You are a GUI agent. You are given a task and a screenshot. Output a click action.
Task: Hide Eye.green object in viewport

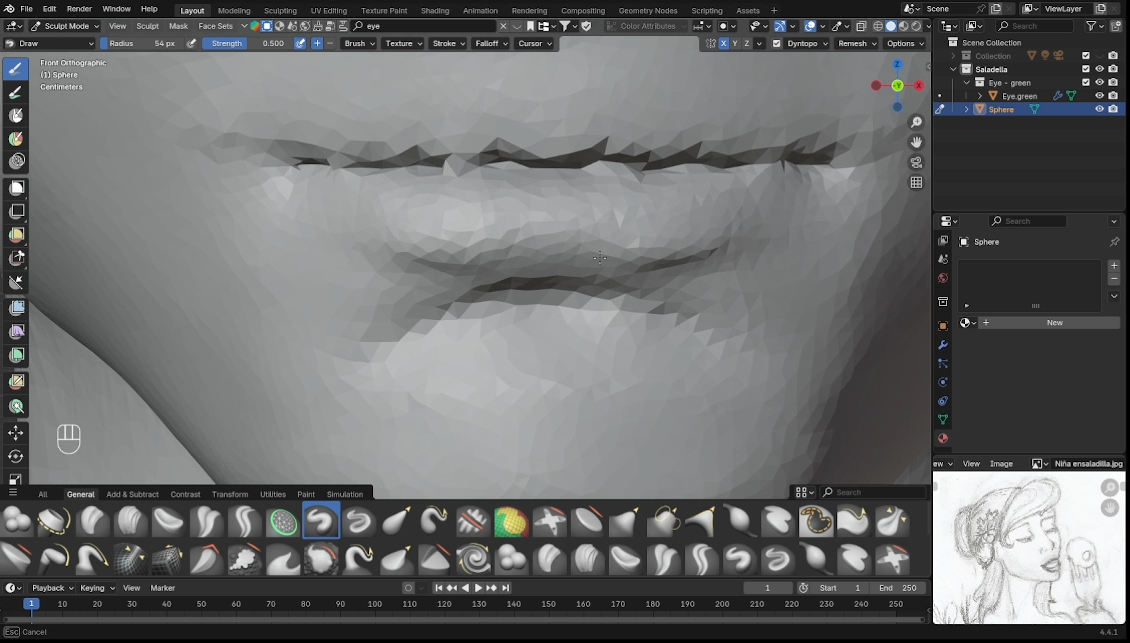click(1099, 96)
